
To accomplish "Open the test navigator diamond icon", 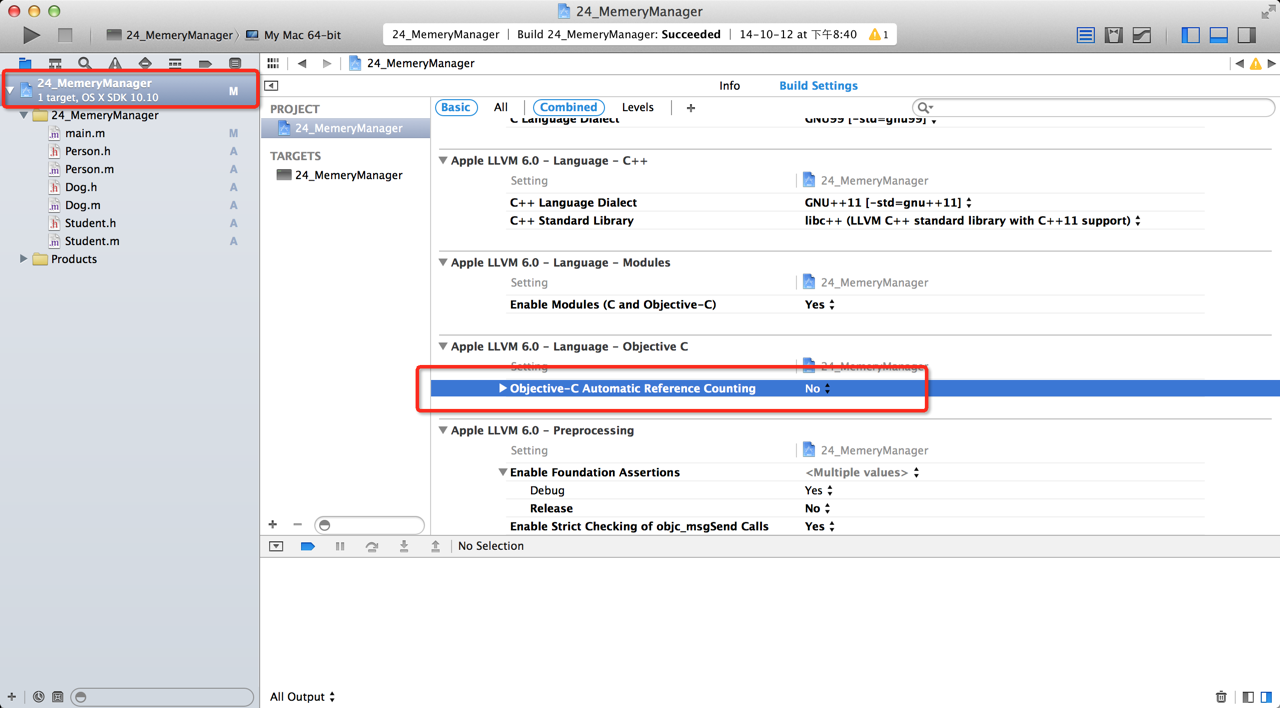I will tap(145, 63).
